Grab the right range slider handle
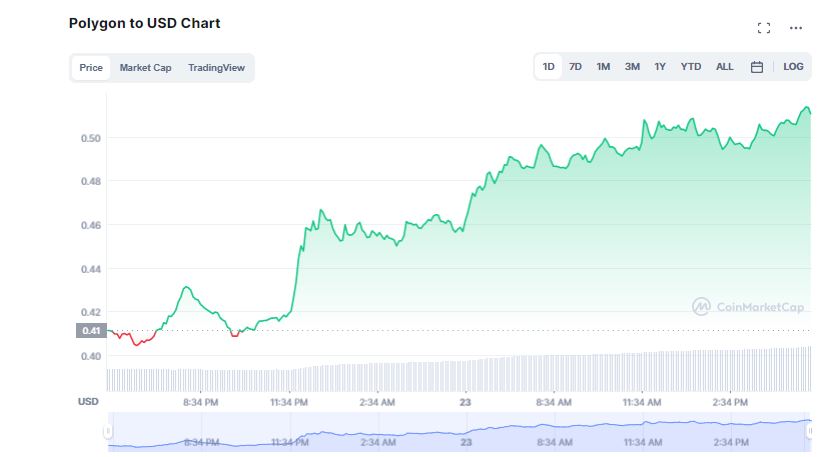 (x=809, y=430)
